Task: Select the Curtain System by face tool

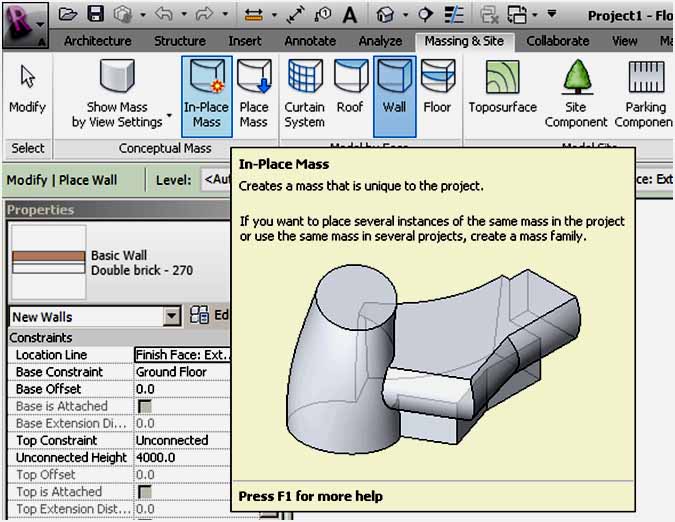Action: (304, 94)
